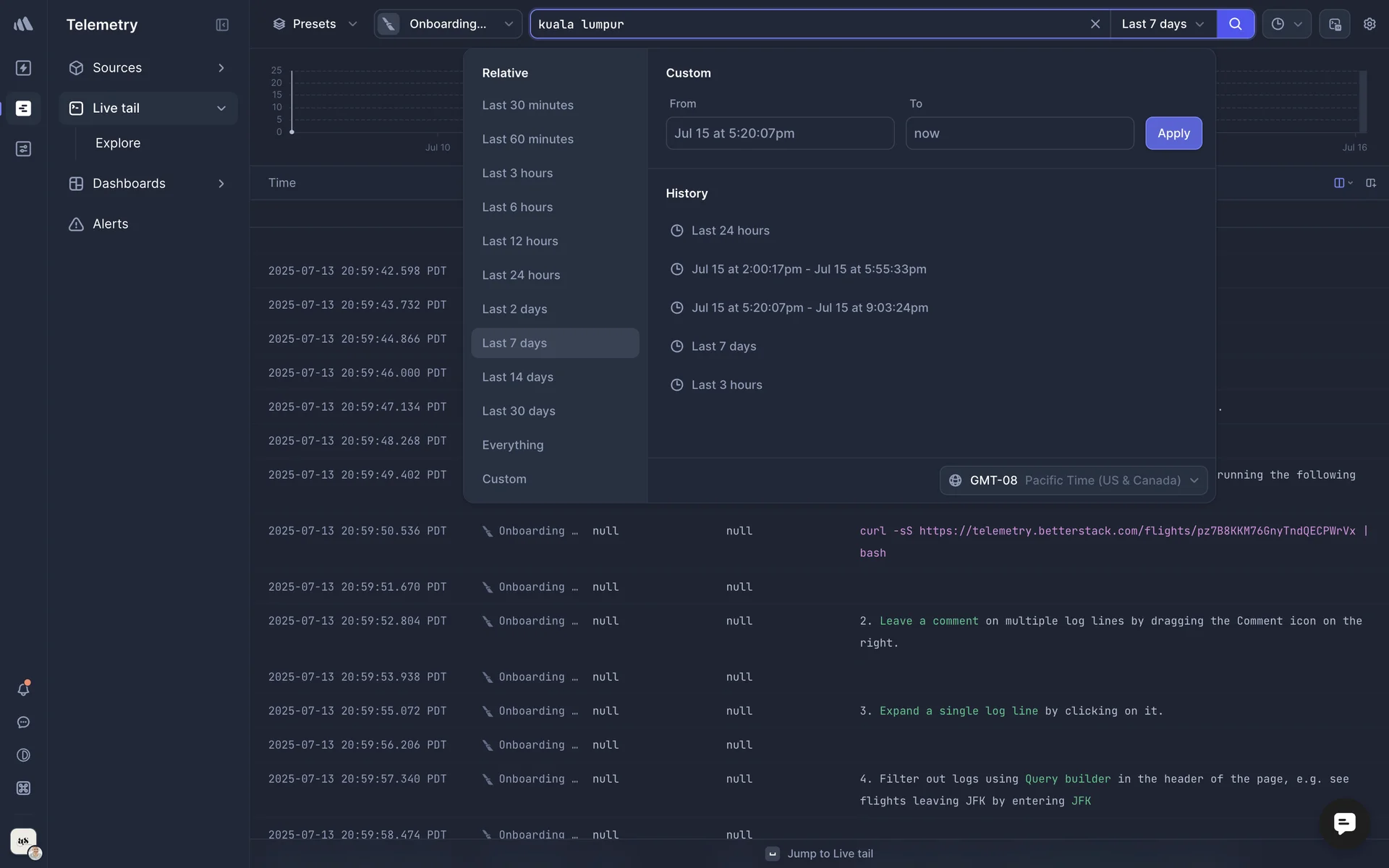This screenshot has height=868, width=1389.
Task: Select Last 14 days range
Action: pos(517,377)
